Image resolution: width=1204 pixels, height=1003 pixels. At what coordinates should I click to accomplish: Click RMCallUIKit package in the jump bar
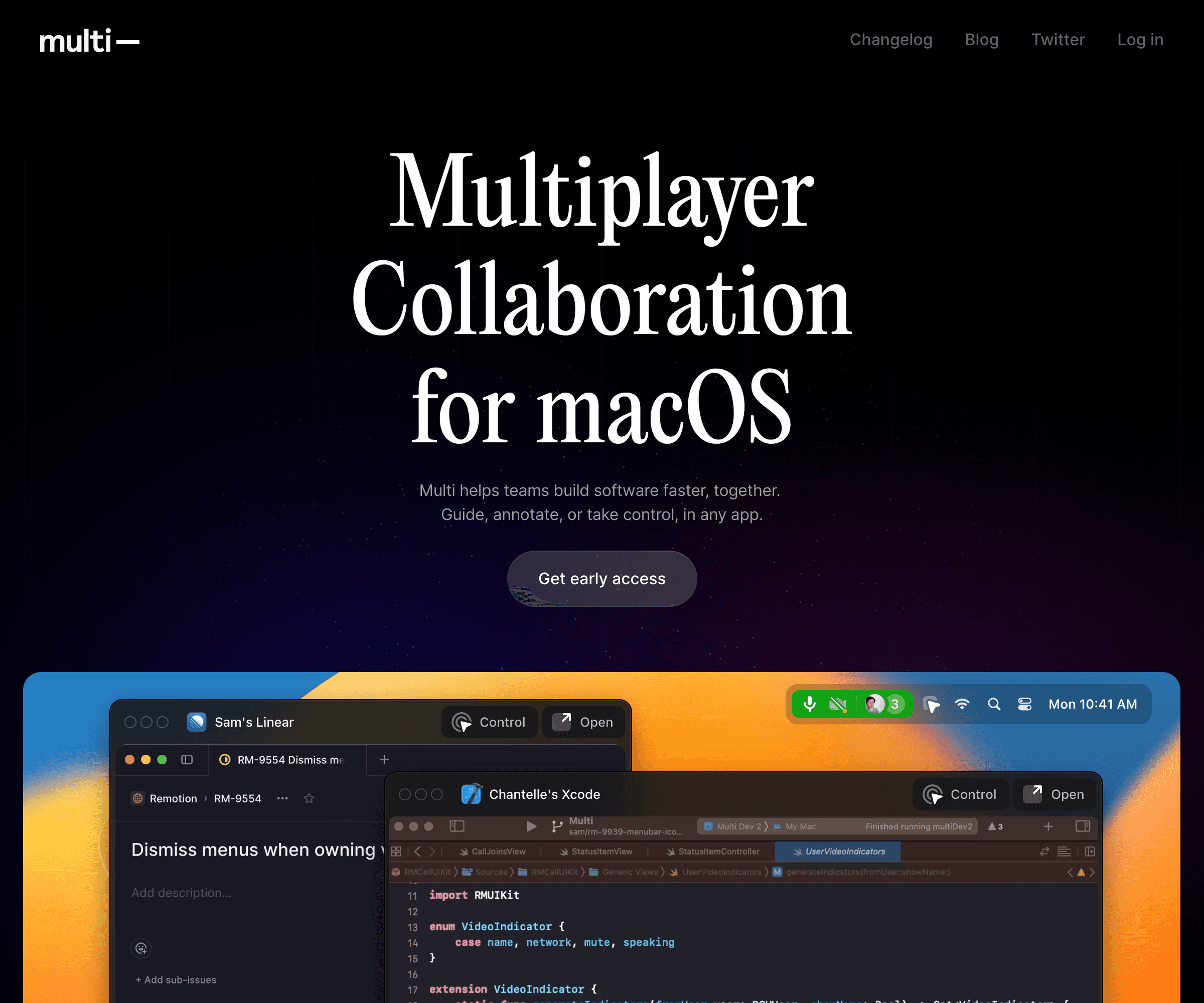tap(421, 872)
